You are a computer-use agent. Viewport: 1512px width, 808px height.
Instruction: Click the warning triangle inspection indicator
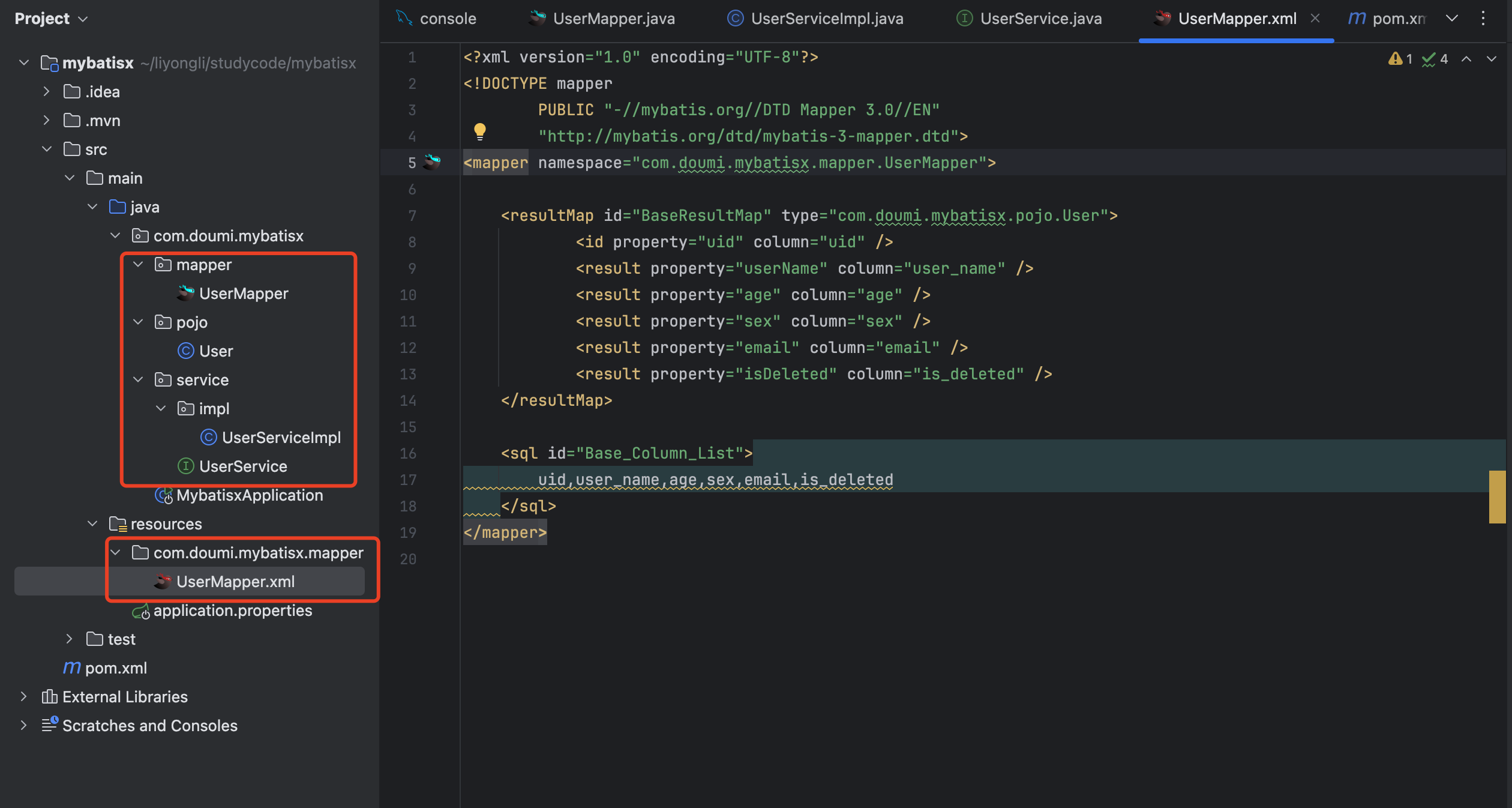[1395, 59]
